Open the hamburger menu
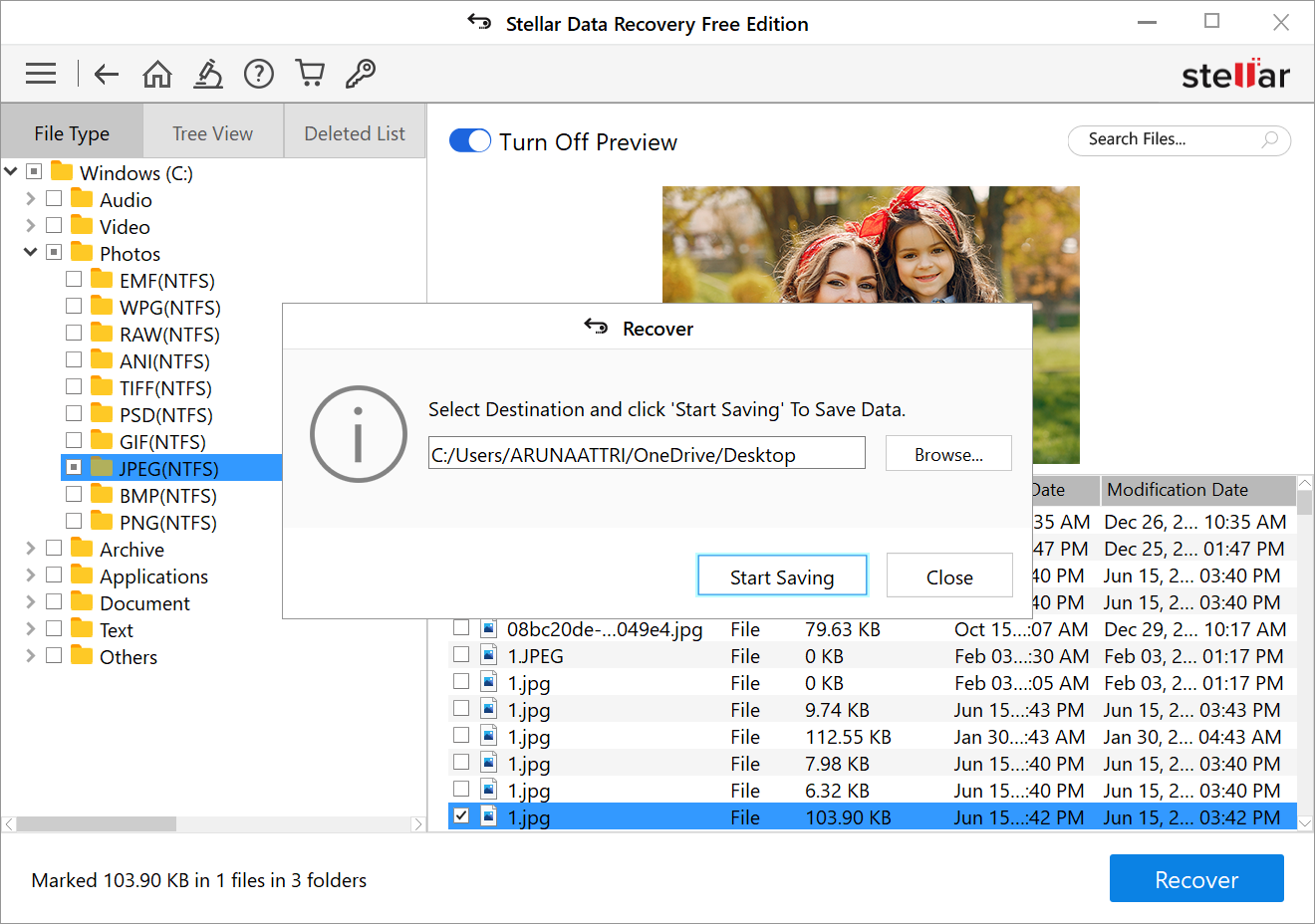 click(41, 73)
